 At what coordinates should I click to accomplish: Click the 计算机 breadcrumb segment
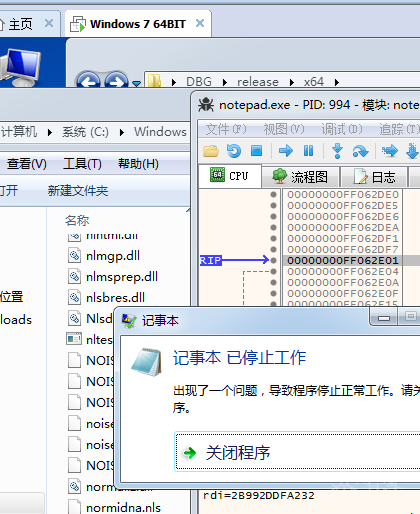[19, 132]
